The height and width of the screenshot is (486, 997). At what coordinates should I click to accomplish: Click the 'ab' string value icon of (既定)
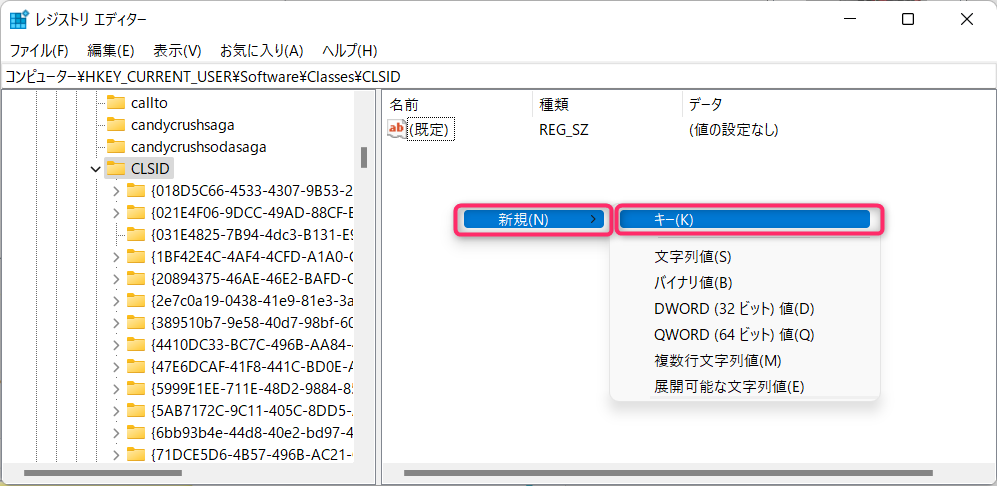click(396, 129)
